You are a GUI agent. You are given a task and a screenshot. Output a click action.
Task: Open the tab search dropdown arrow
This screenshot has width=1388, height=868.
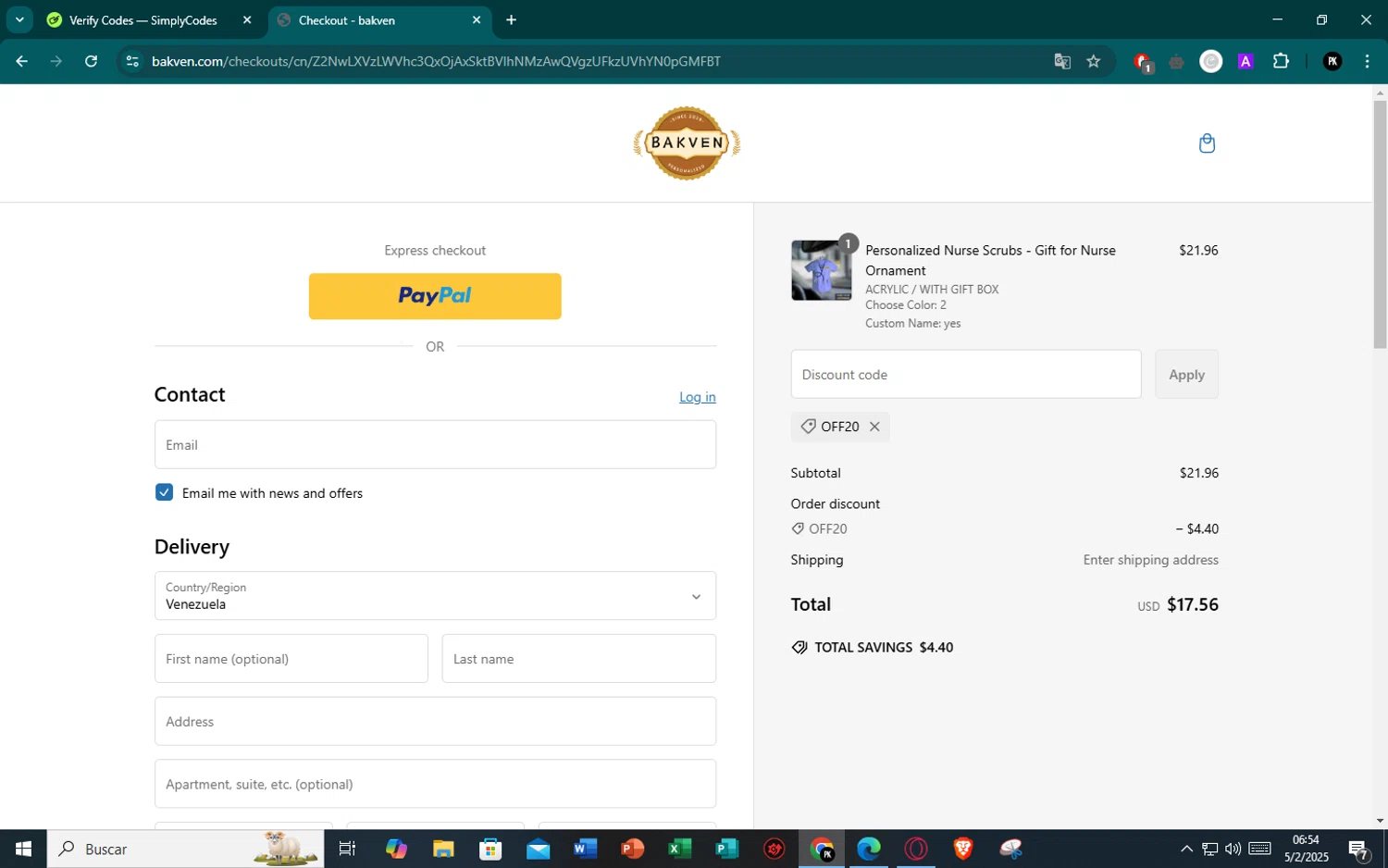click(19, 19)
